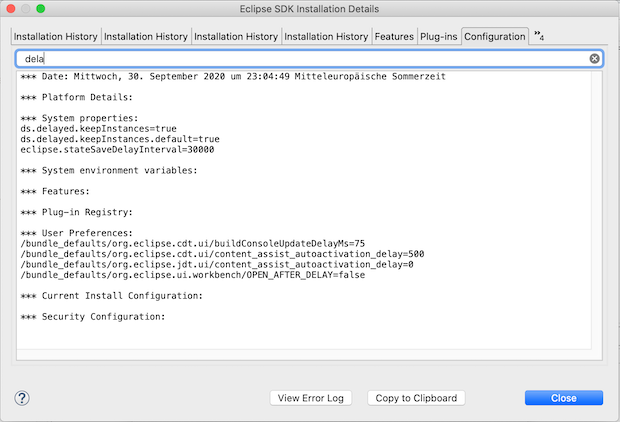Click 'eclipse.stateSaveDelayInterval=30000' line
Viewport: 620px width, 422px height.
(117, 149)
